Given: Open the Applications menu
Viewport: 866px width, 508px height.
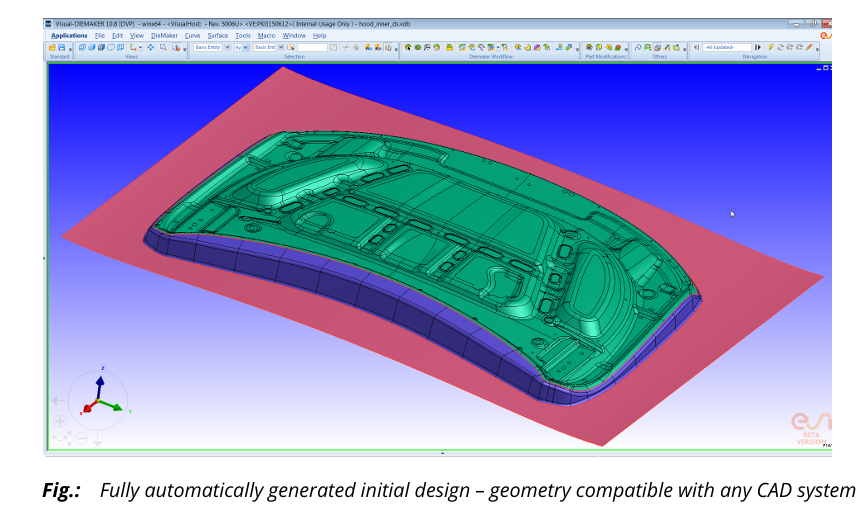Looking at the screenshot, I should (69, 35).
